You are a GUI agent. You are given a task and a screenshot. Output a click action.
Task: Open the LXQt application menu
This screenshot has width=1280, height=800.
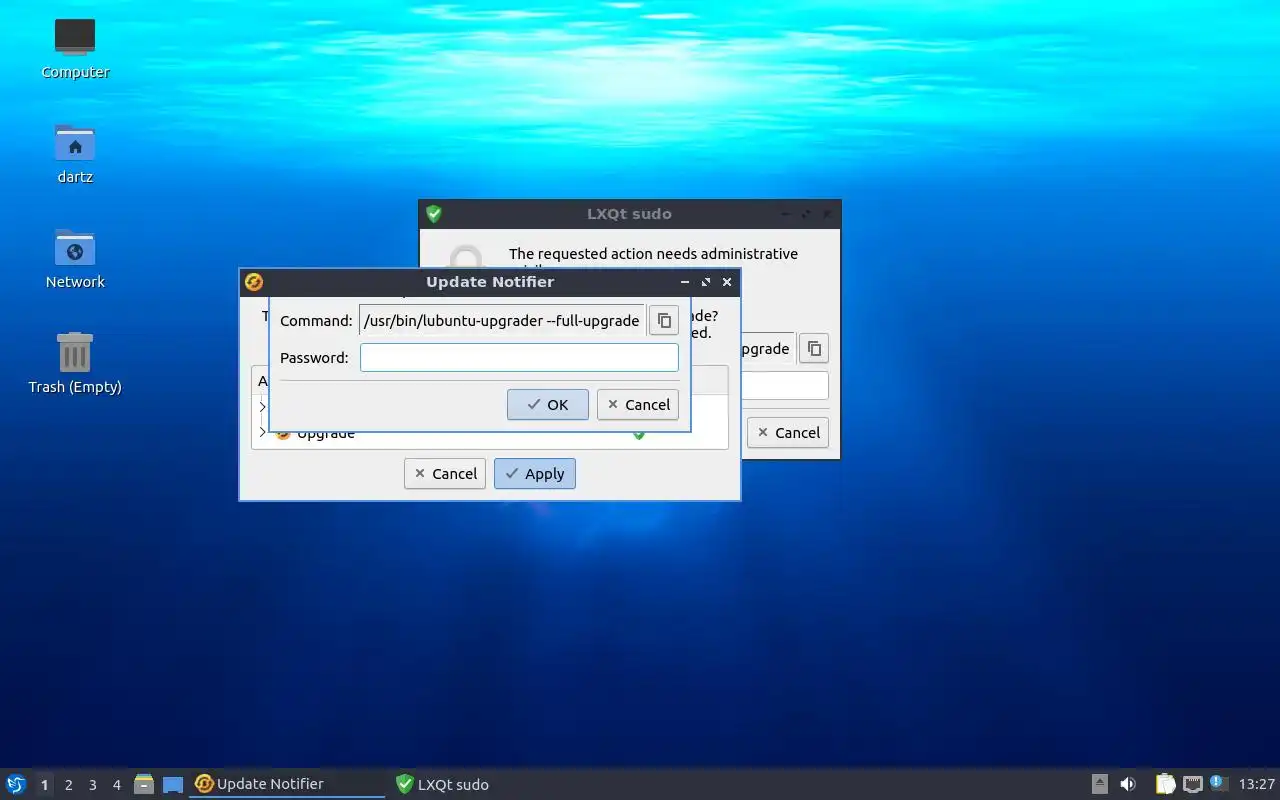[16, 784]
